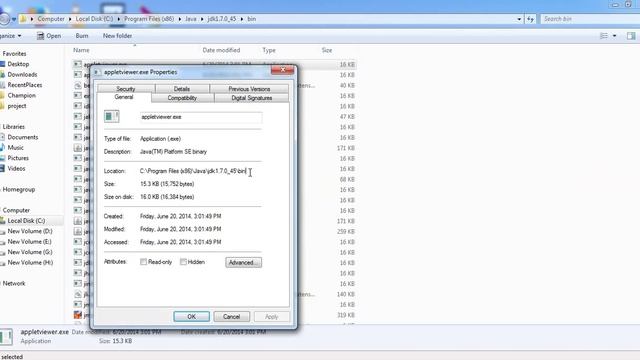Viewport: 640px width, 360px height.
Task: Sort files by Date modified column
Action: coord(221,50)
